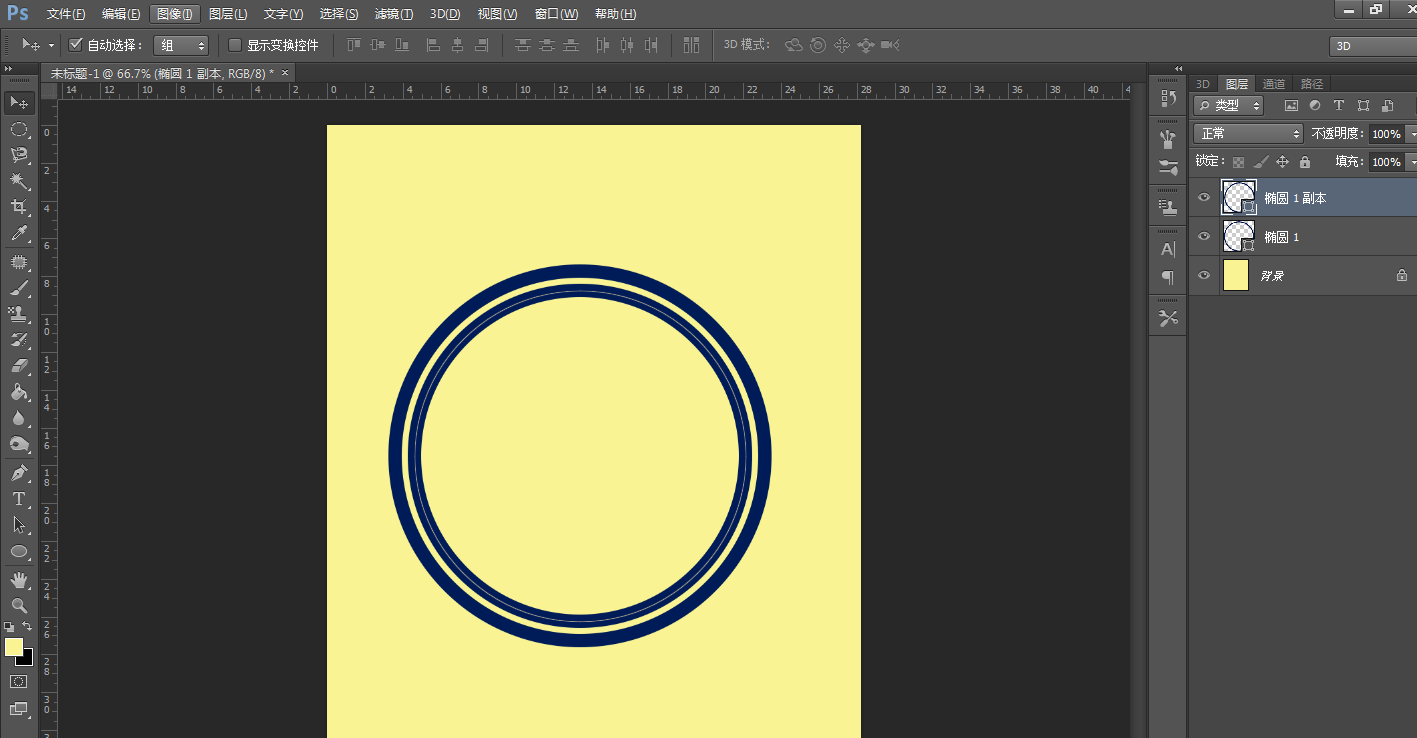Image resolution: width=1417 pixels, height=738 pixels.
Task: Select the Eraser tool
Action: pyautogui.click(x=18, y=366)
